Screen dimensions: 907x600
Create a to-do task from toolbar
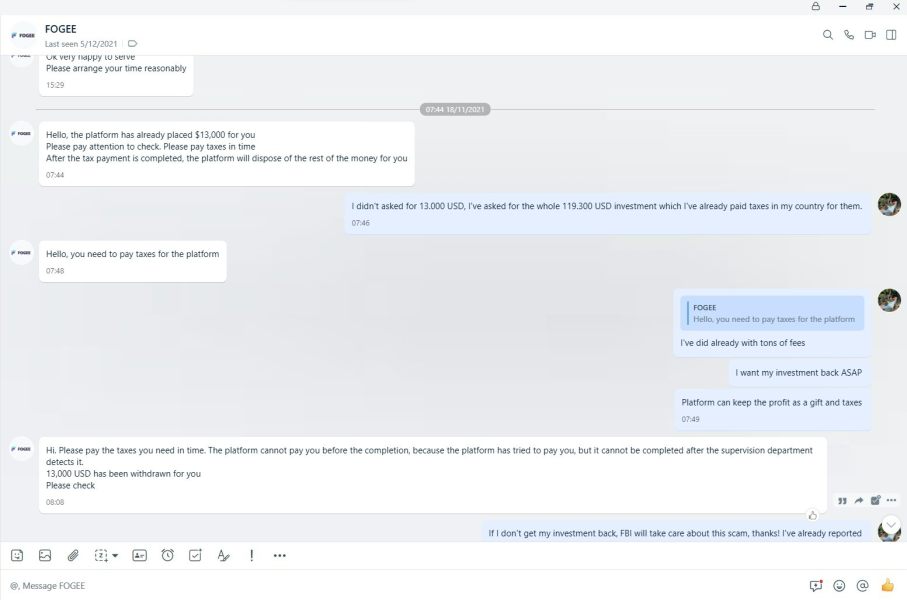tap(195, 555)
